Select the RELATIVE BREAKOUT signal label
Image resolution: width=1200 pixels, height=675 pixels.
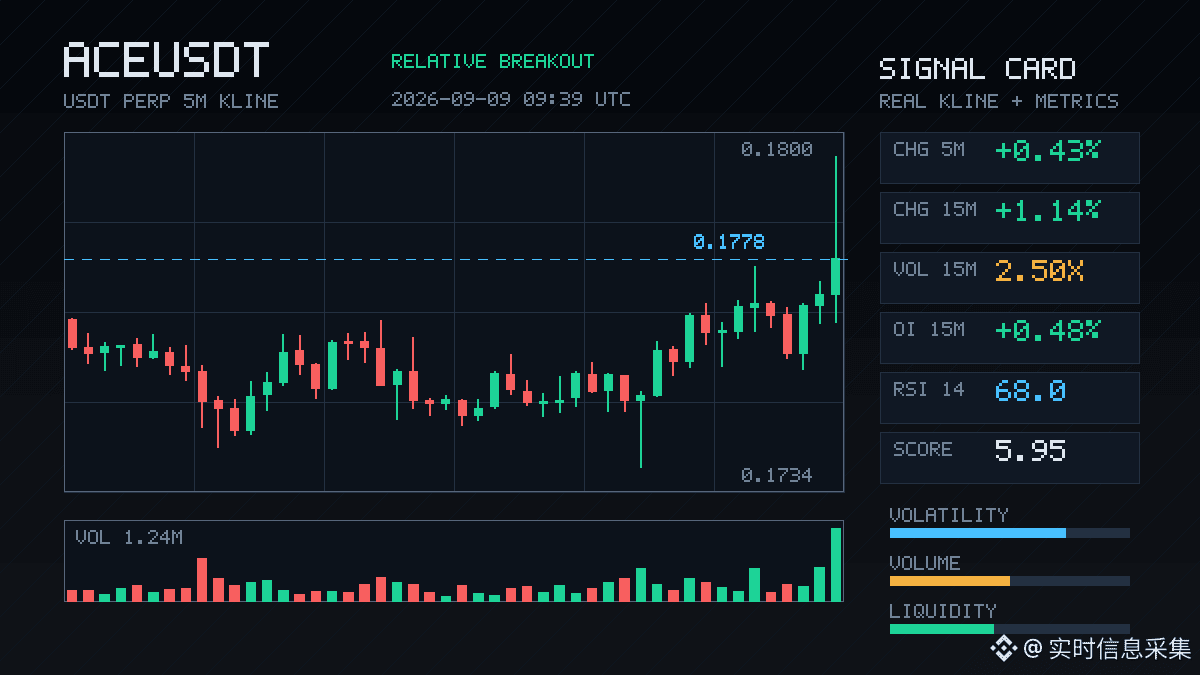(492, 61)
